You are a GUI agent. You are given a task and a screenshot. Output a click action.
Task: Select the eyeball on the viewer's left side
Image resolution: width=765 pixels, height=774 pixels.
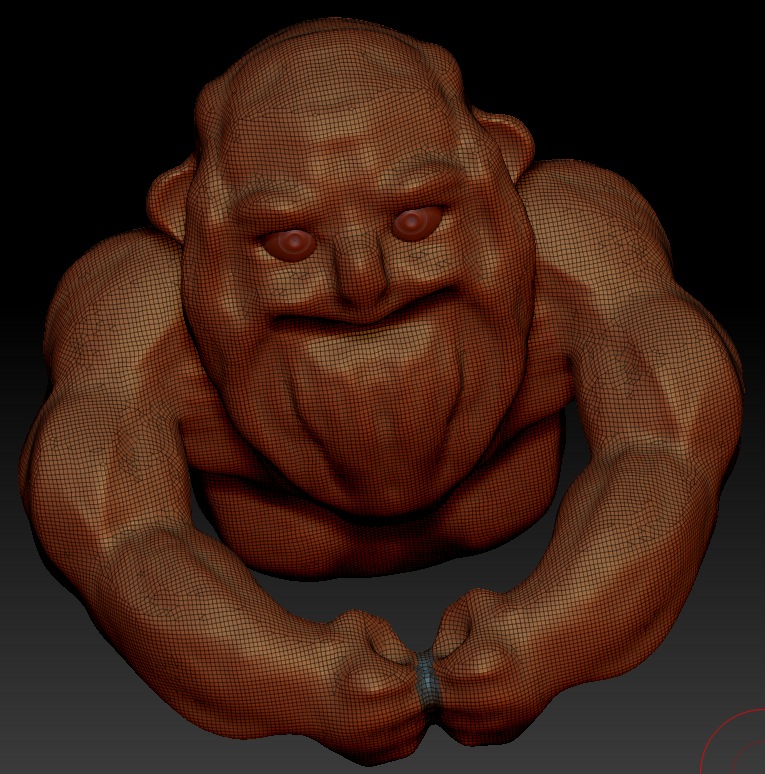(x=290, y=245)
